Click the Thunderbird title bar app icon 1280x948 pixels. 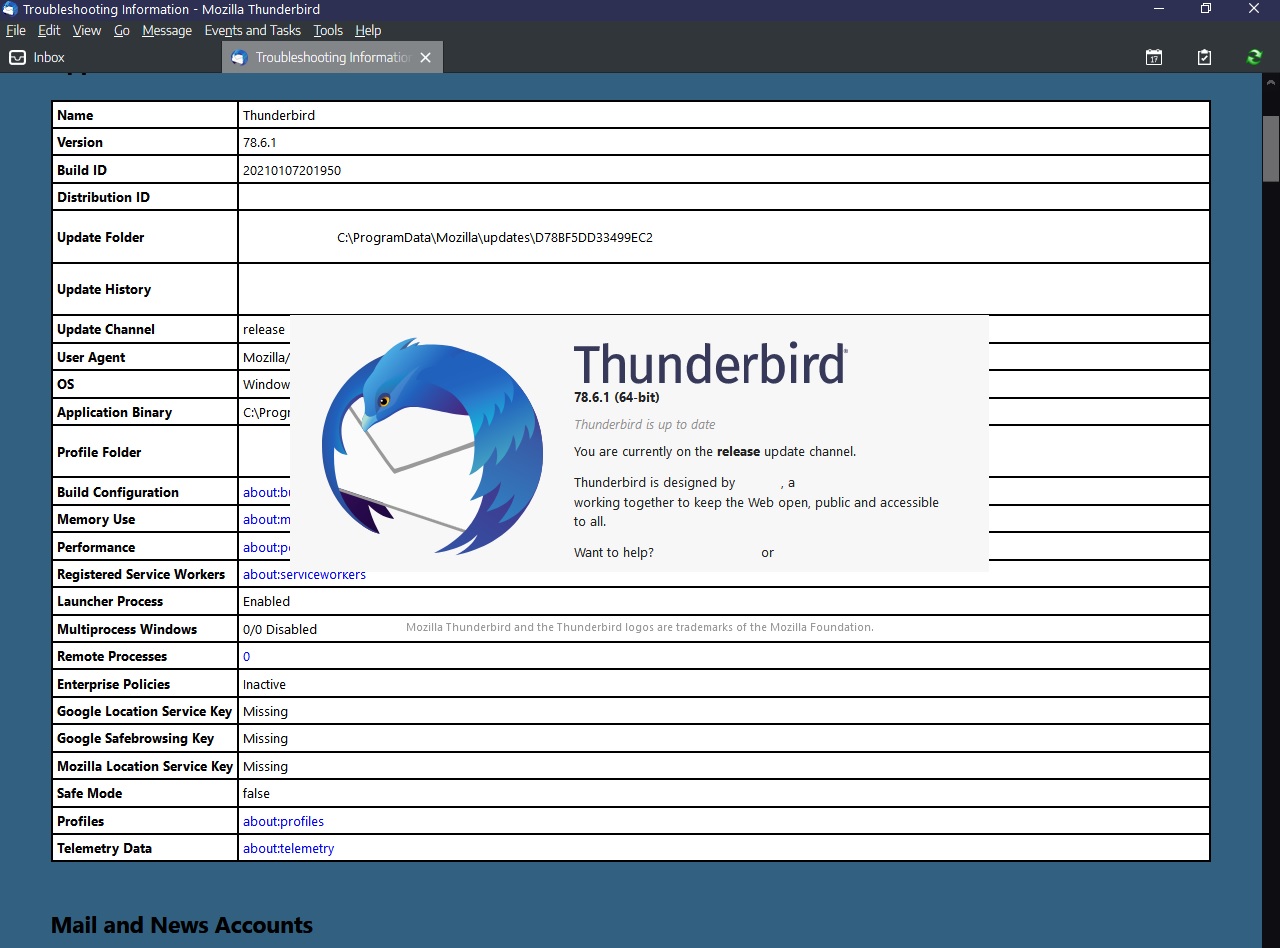(10, 9)
